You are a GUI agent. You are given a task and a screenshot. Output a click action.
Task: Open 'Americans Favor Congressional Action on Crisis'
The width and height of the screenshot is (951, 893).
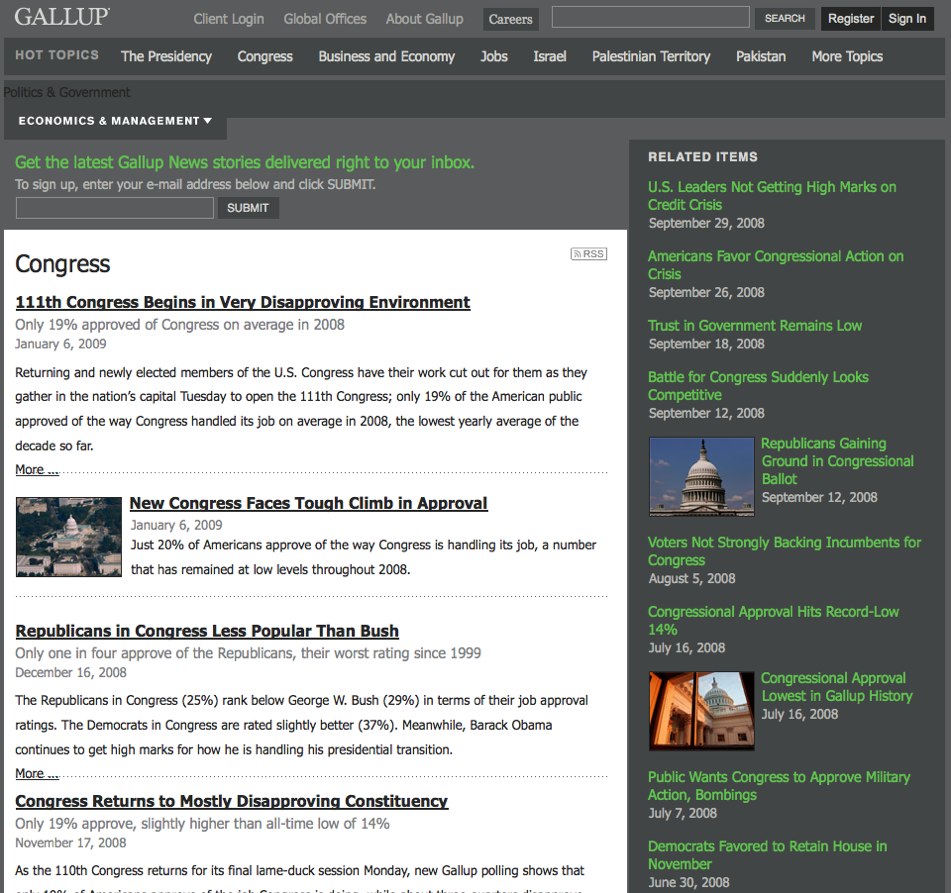coord(776,265)
